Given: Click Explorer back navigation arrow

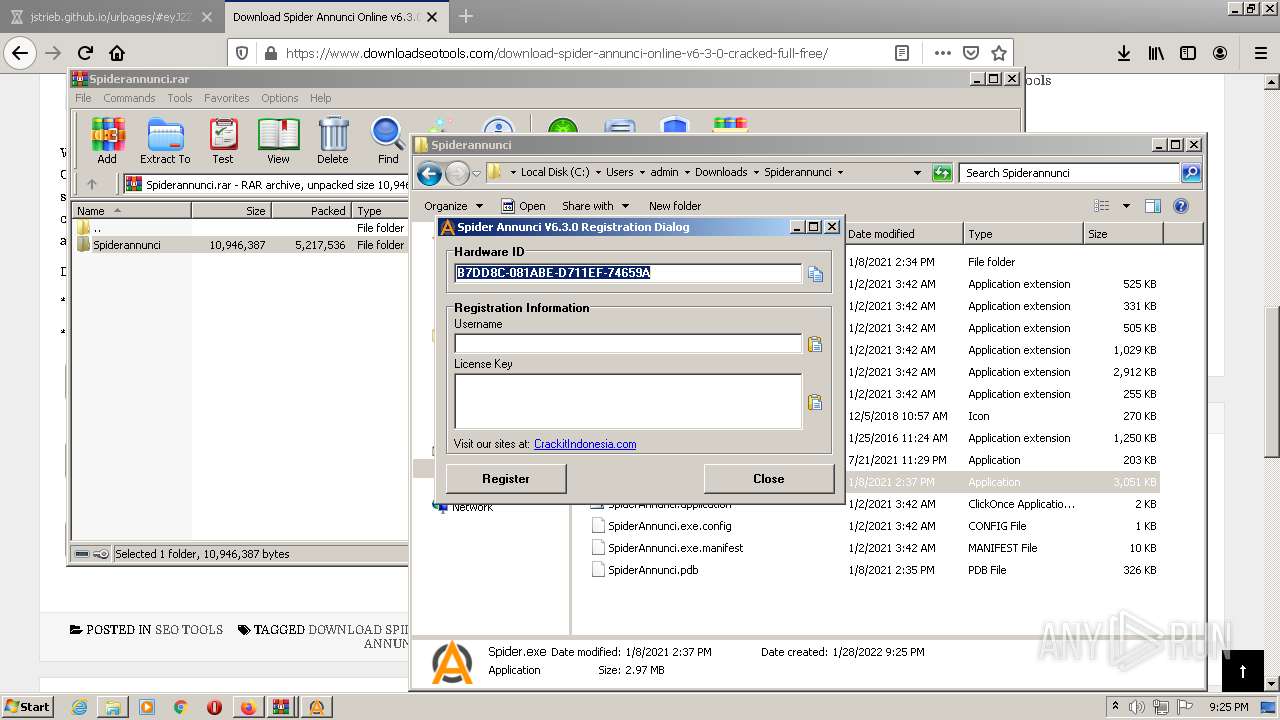Looking at the screenshot, I should [x=430, y=173].
